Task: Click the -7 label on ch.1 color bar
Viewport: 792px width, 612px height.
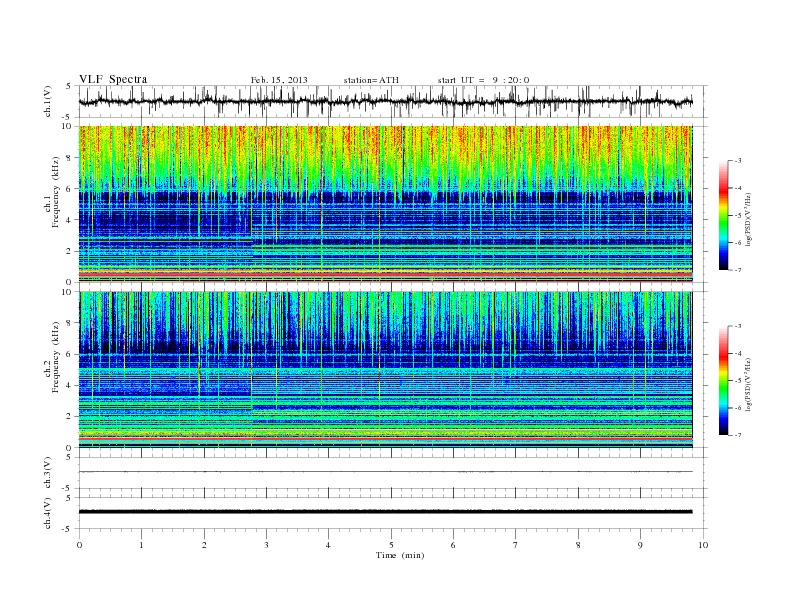Action: click(737, 270)
